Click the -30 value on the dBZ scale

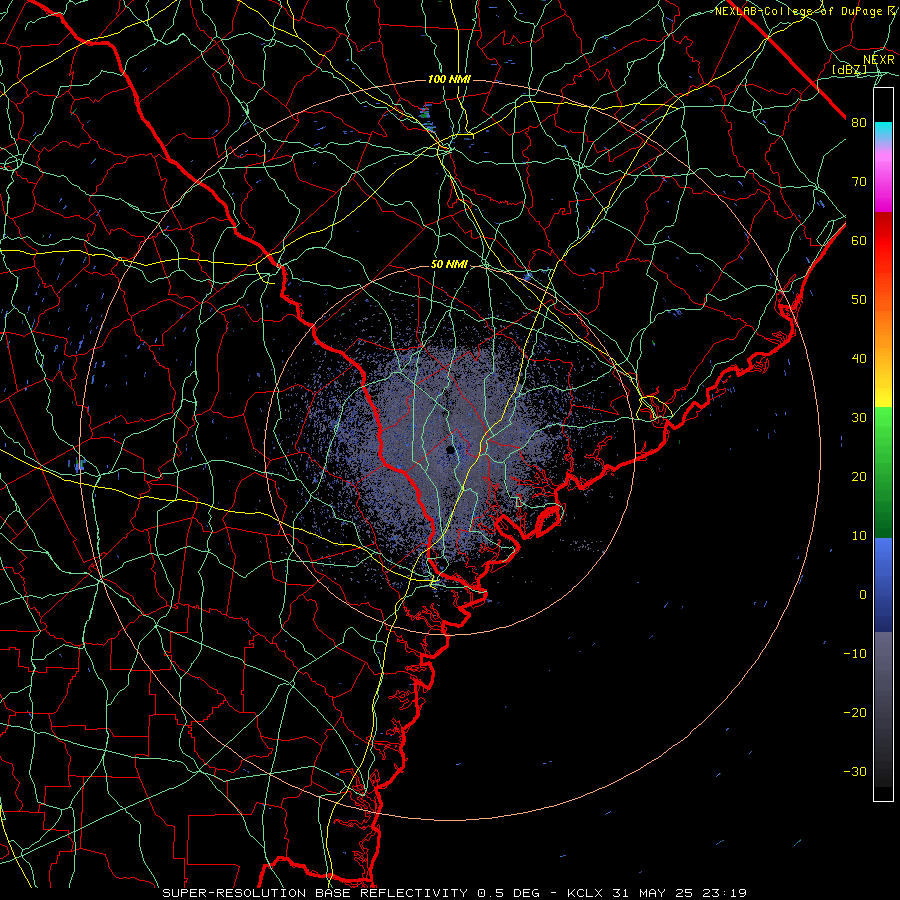coord(855,771)
